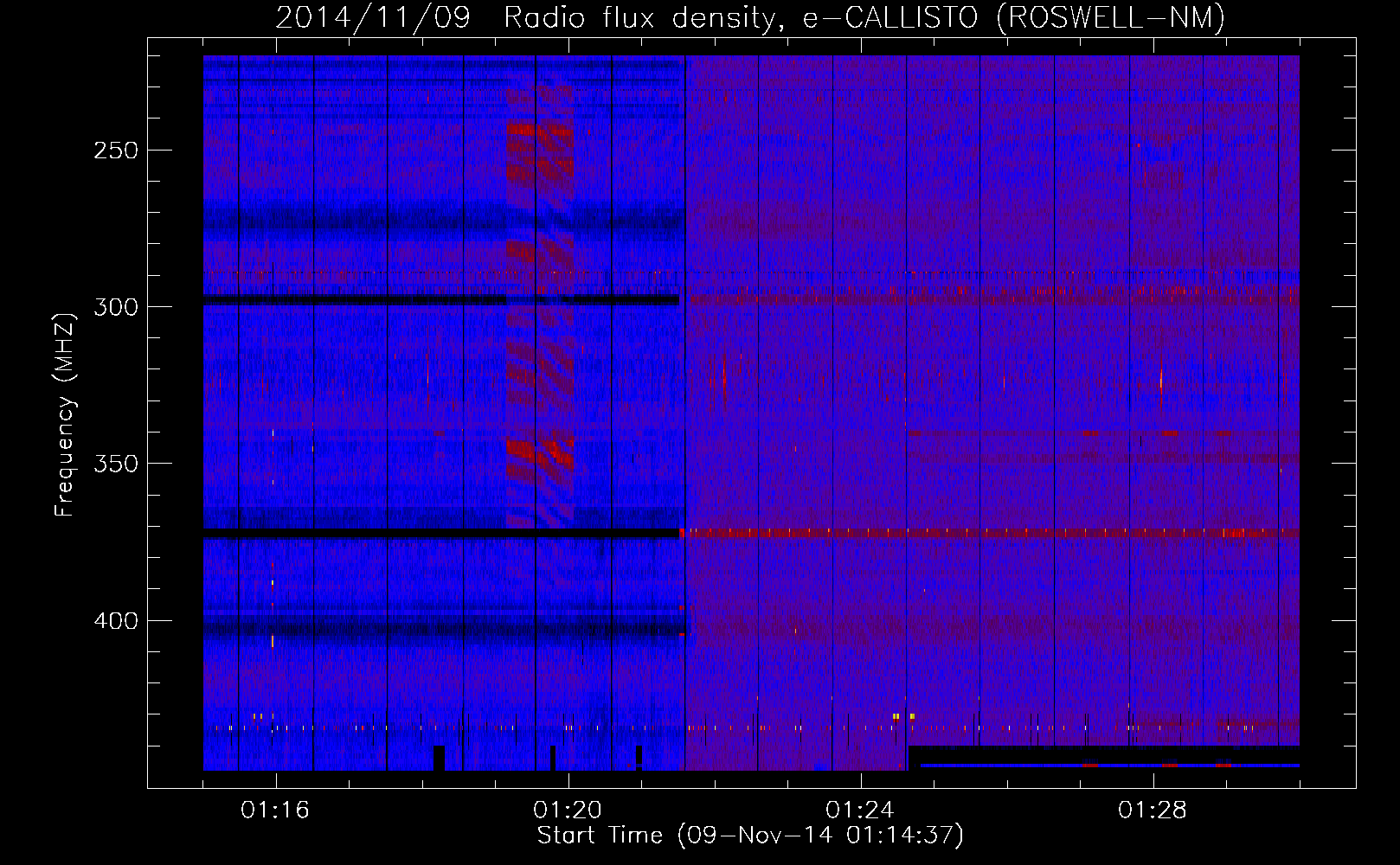Click the 01:16 time tick label

(x=275, y=811)
